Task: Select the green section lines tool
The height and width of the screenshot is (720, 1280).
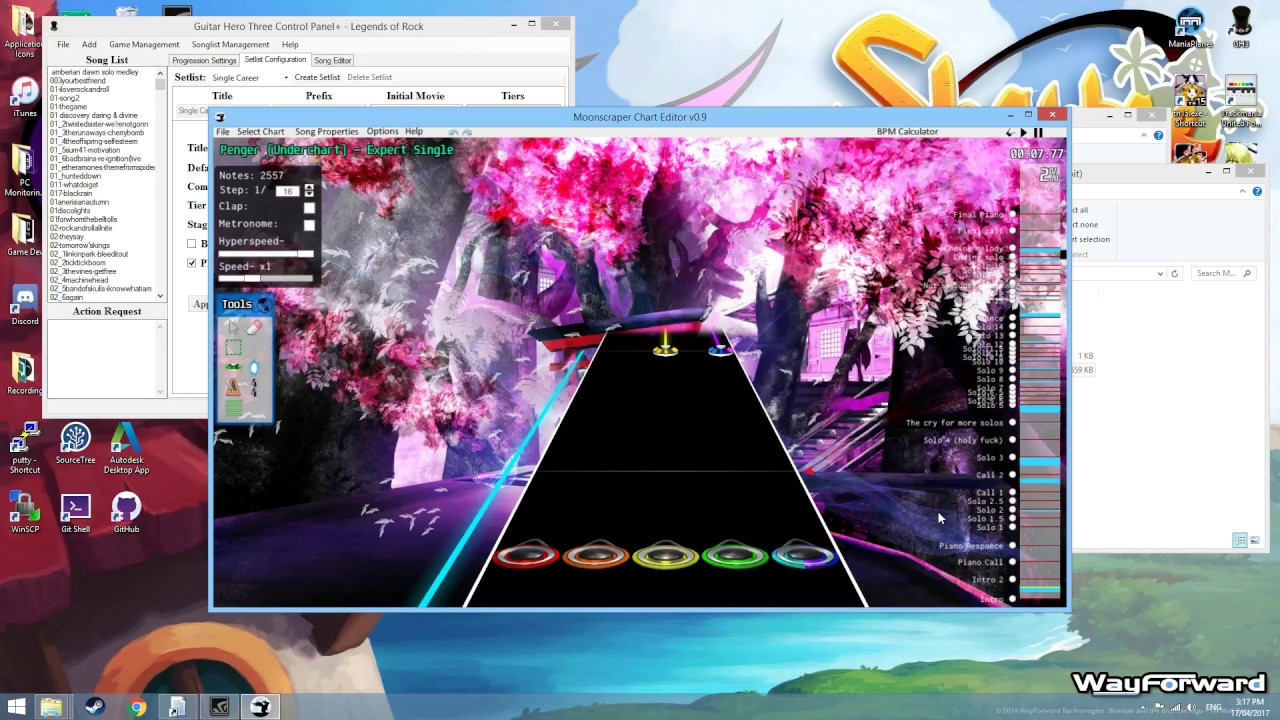Action: pos(233,407)
